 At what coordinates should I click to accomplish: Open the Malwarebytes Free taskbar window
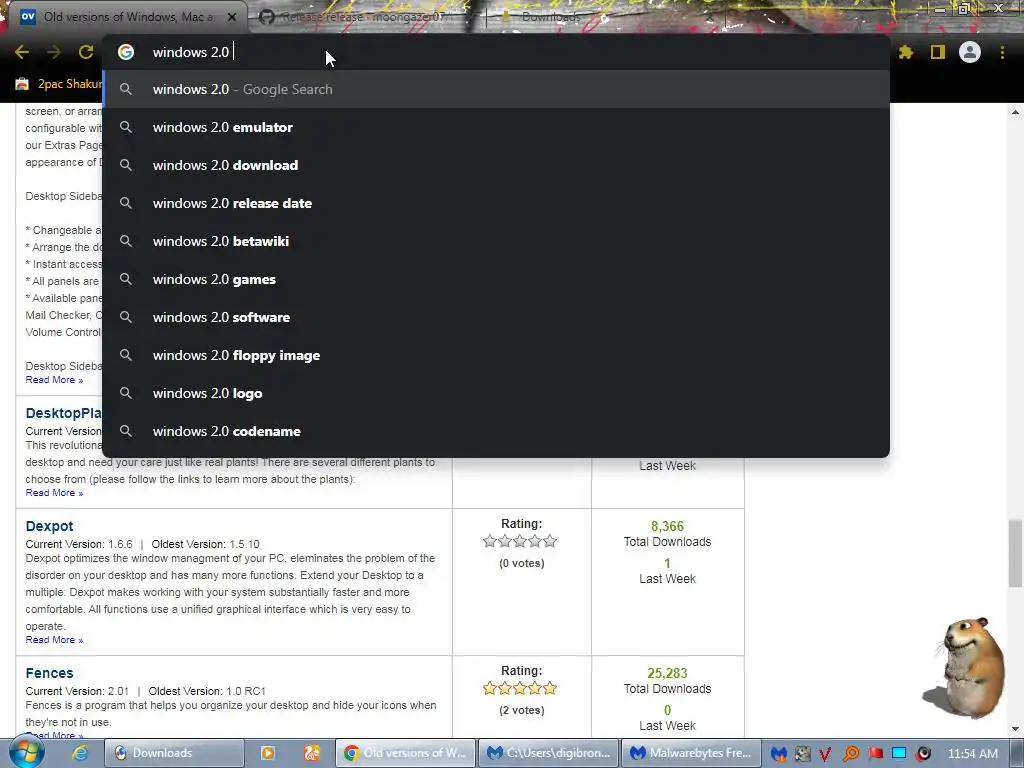point(690,753)
